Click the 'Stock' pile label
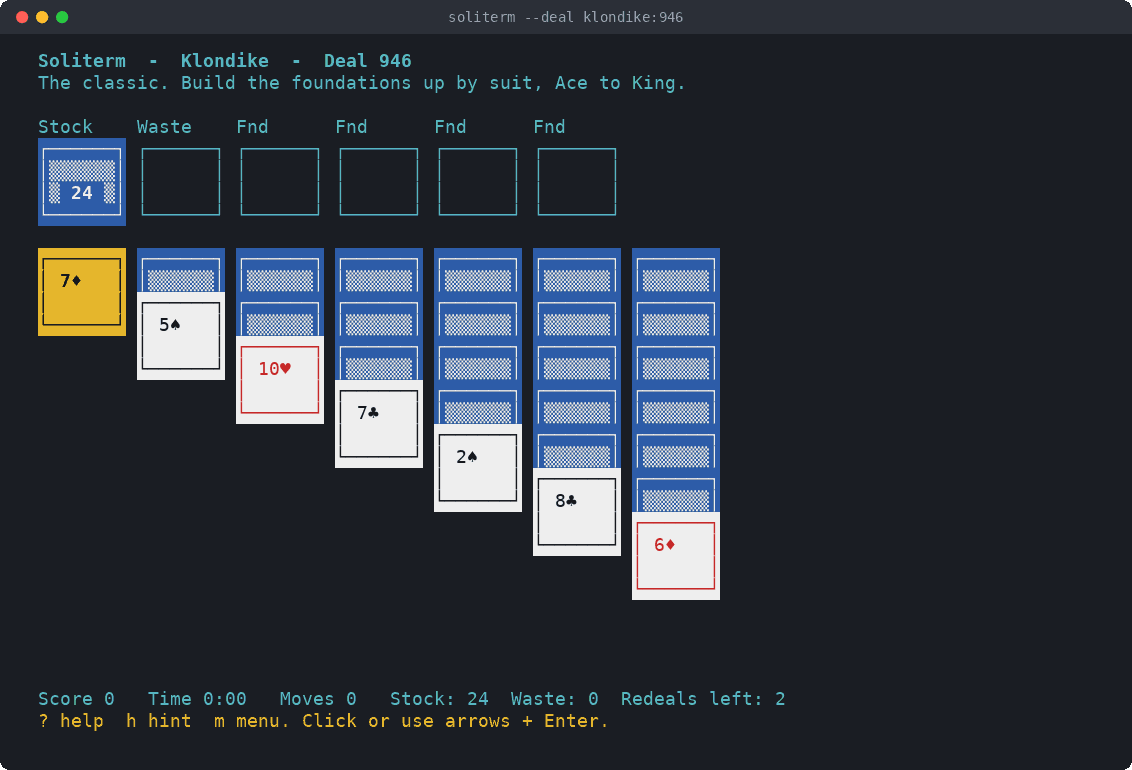Image resolution: width=1132 pixels, height=770 pixels. [x=65, y=127]
